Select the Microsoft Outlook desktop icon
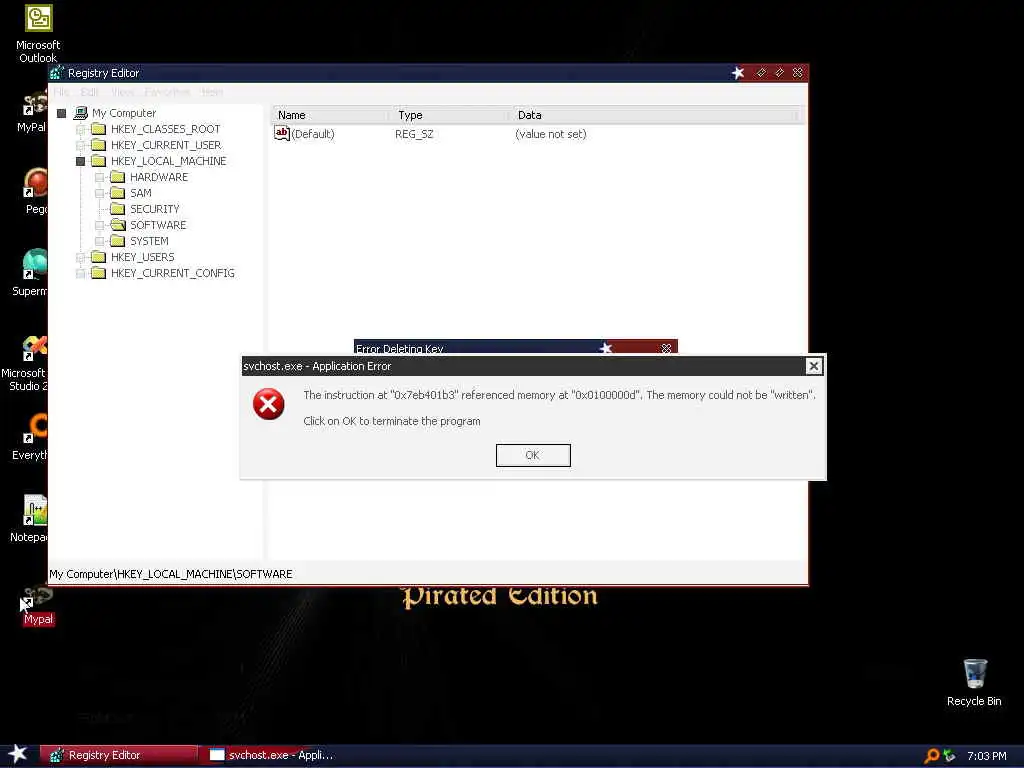1024x768 pixels. (x=38, y=33)
